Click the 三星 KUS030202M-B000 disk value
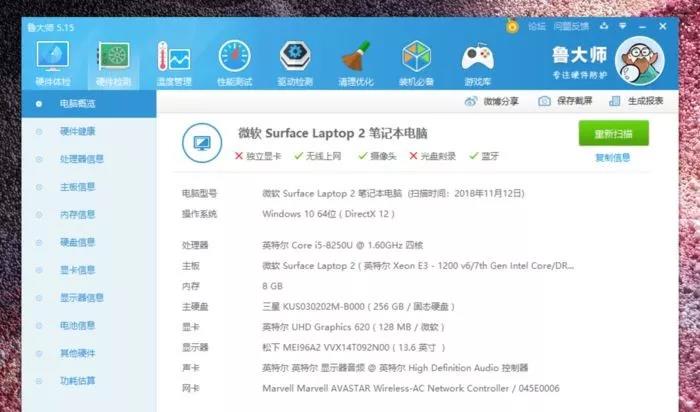This screenshot has width=700, height=412. 358,307
